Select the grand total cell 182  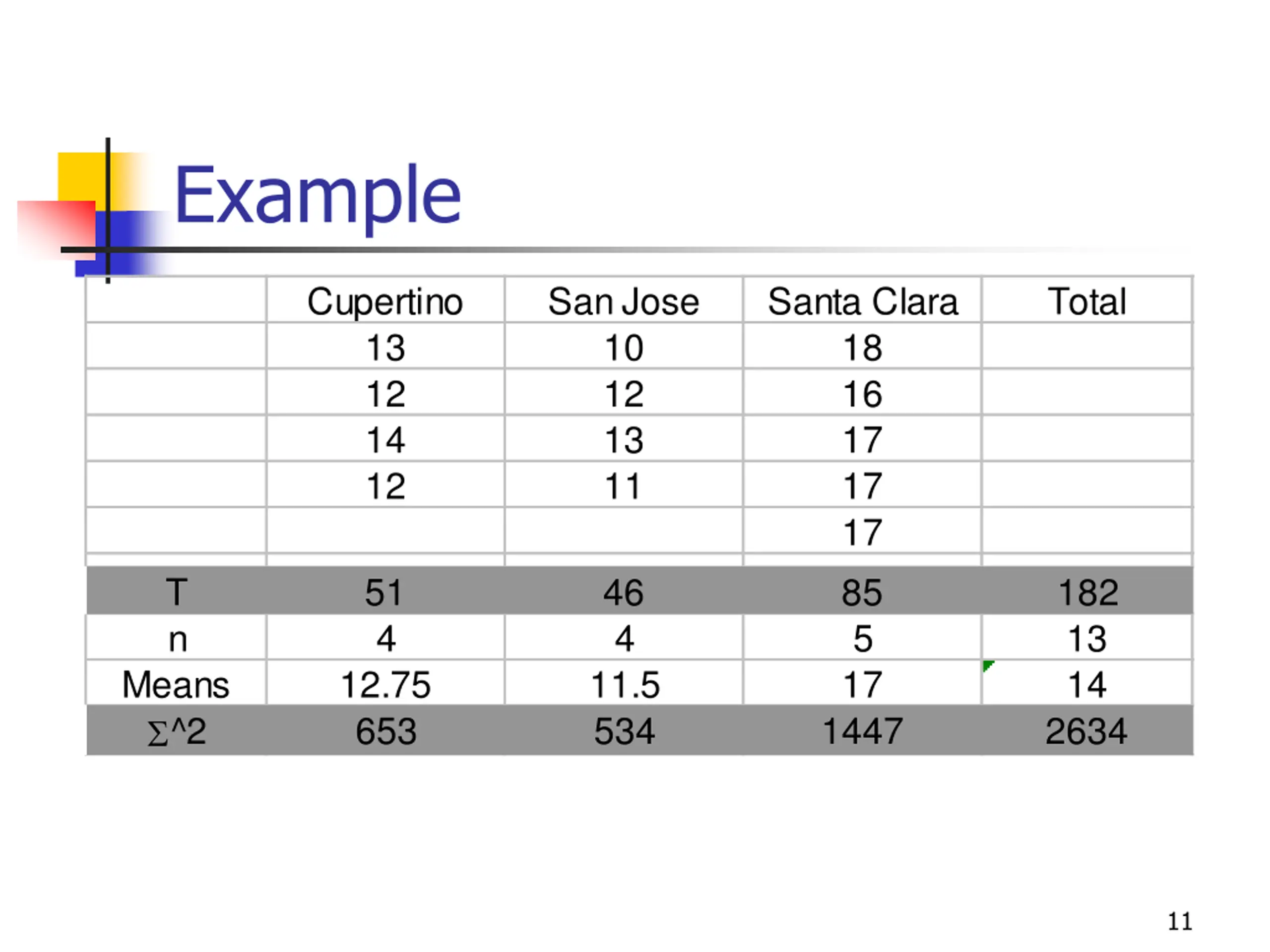[x=1087, y=591]
